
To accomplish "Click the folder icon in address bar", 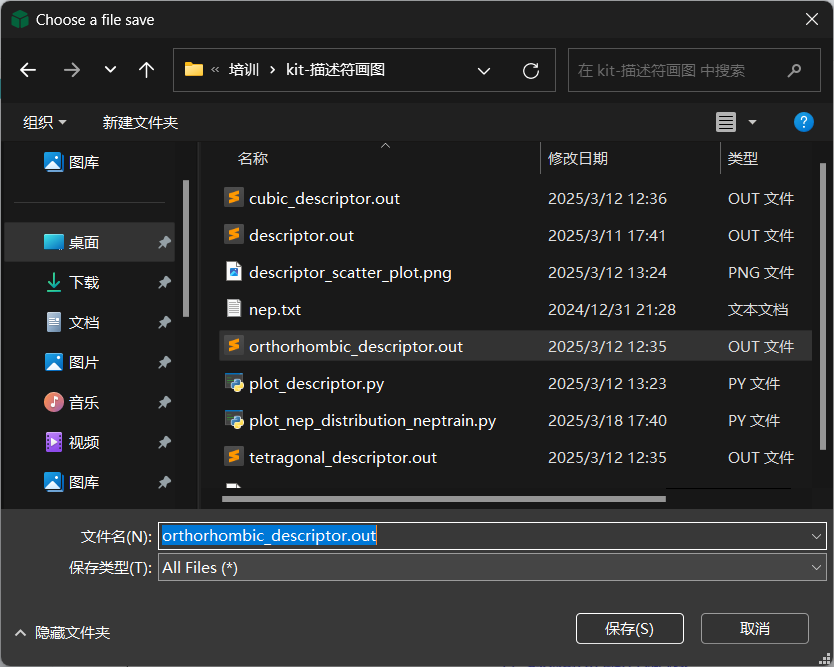I will pos(194,70).
